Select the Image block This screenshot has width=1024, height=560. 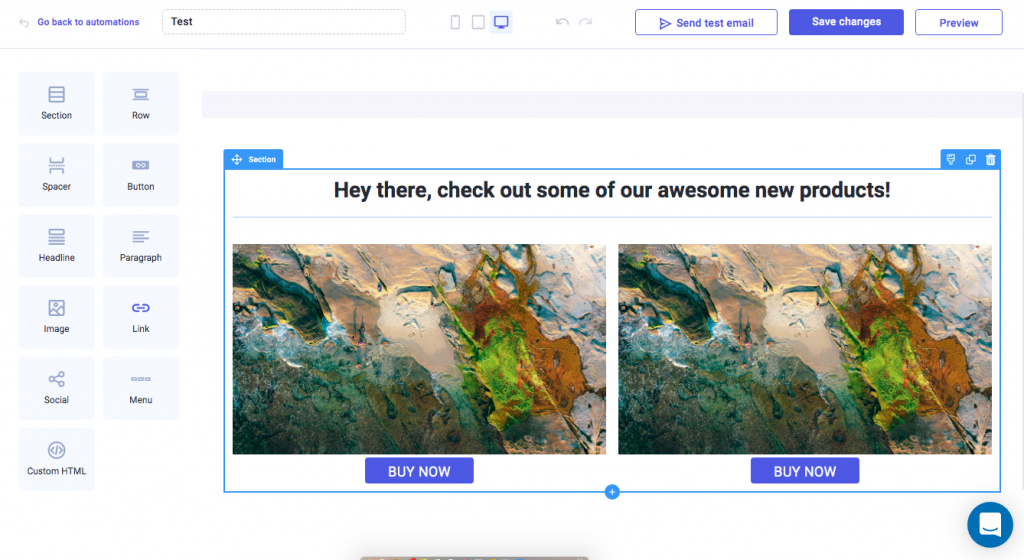(57, 317)
